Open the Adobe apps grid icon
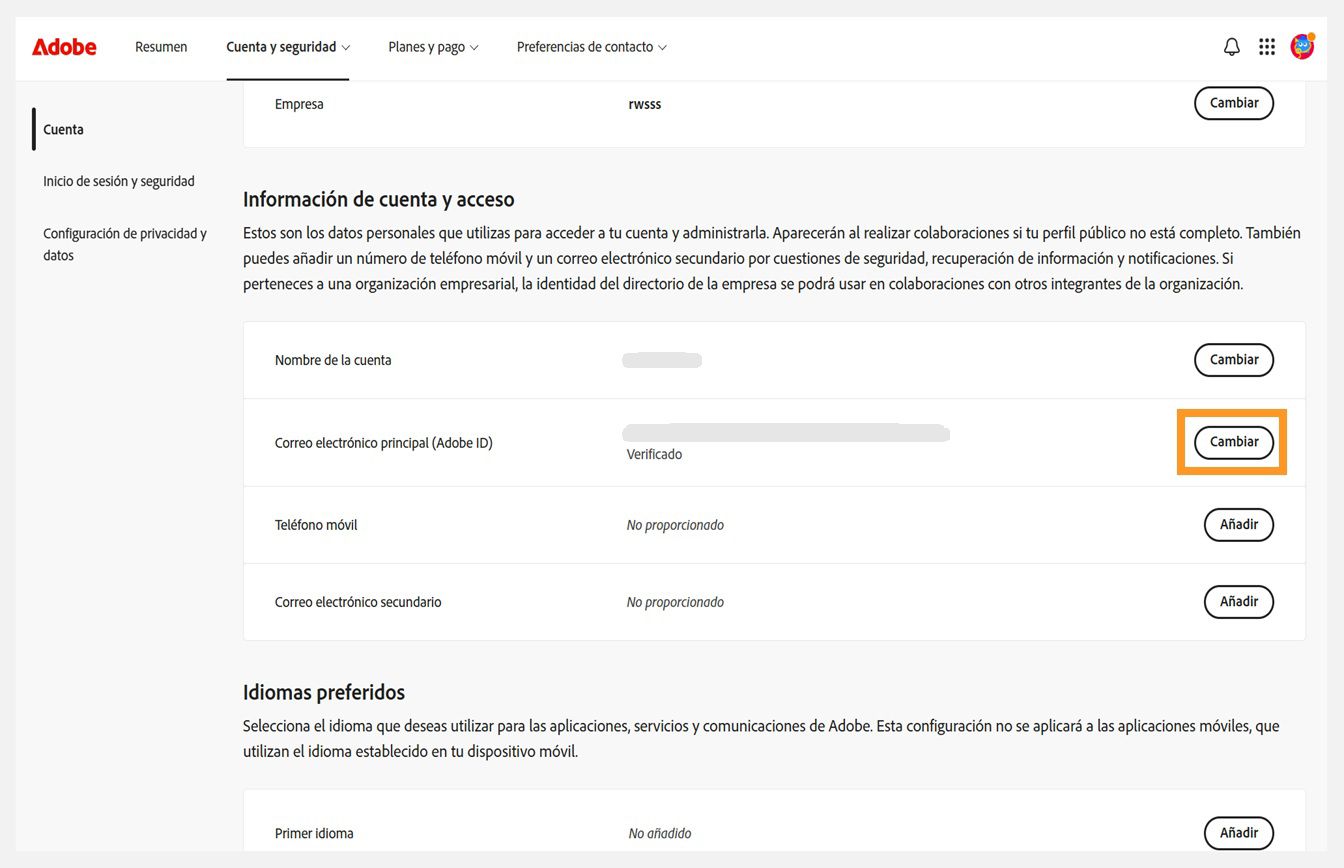Viewport: 1344px width, 868px height. pos(1267,46)
